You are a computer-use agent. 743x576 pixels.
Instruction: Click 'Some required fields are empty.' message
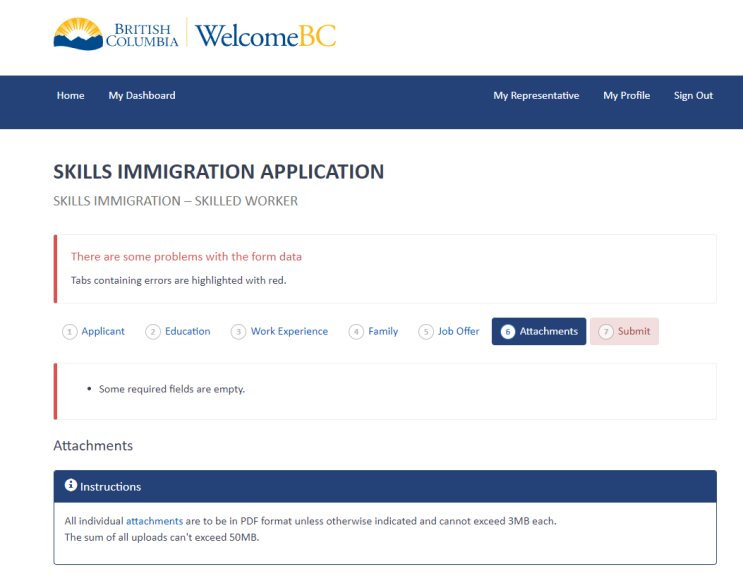pyautogui.click(x=172, y=389)
